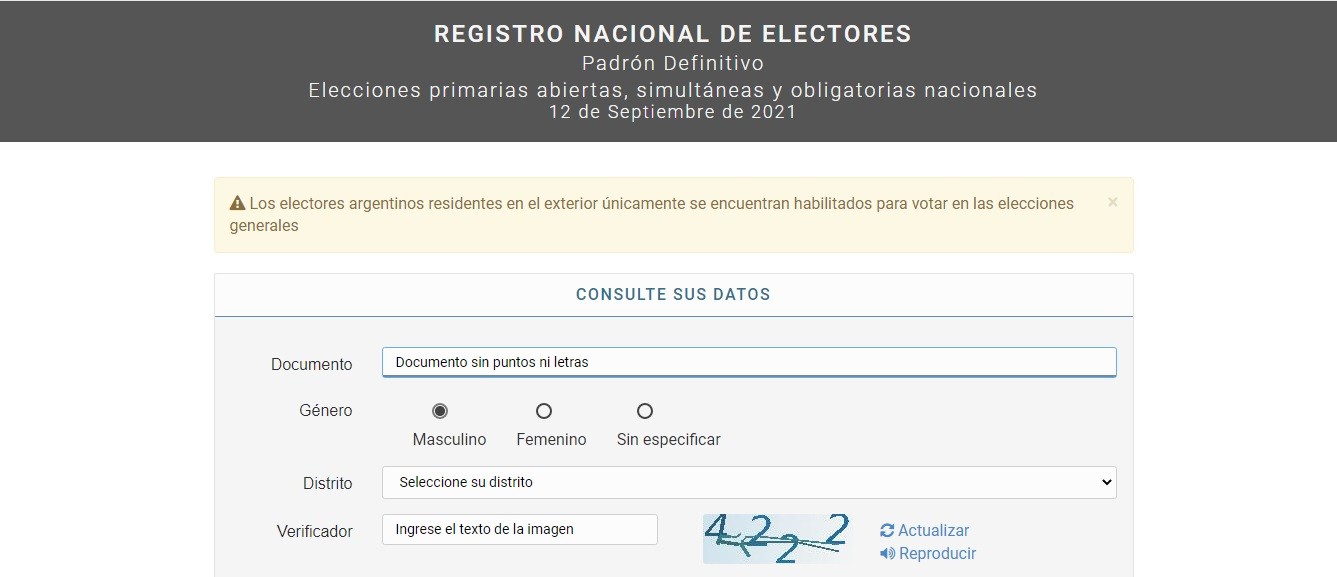Click the Verificador text box
This screenshot has height=577, width=1337.
click(519, 529)
